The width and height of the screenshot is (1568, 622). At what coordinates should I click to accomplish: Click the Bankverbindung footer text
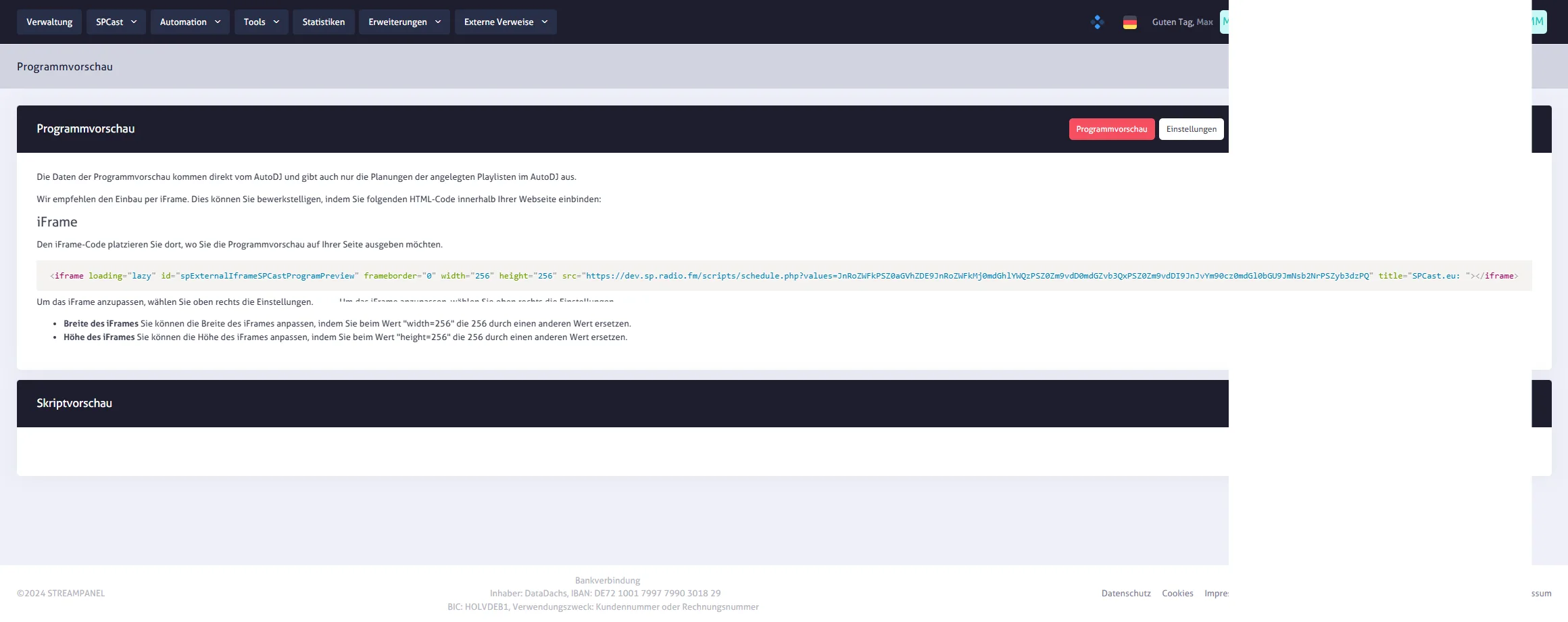pyautogui.click(x=608, y=581)
